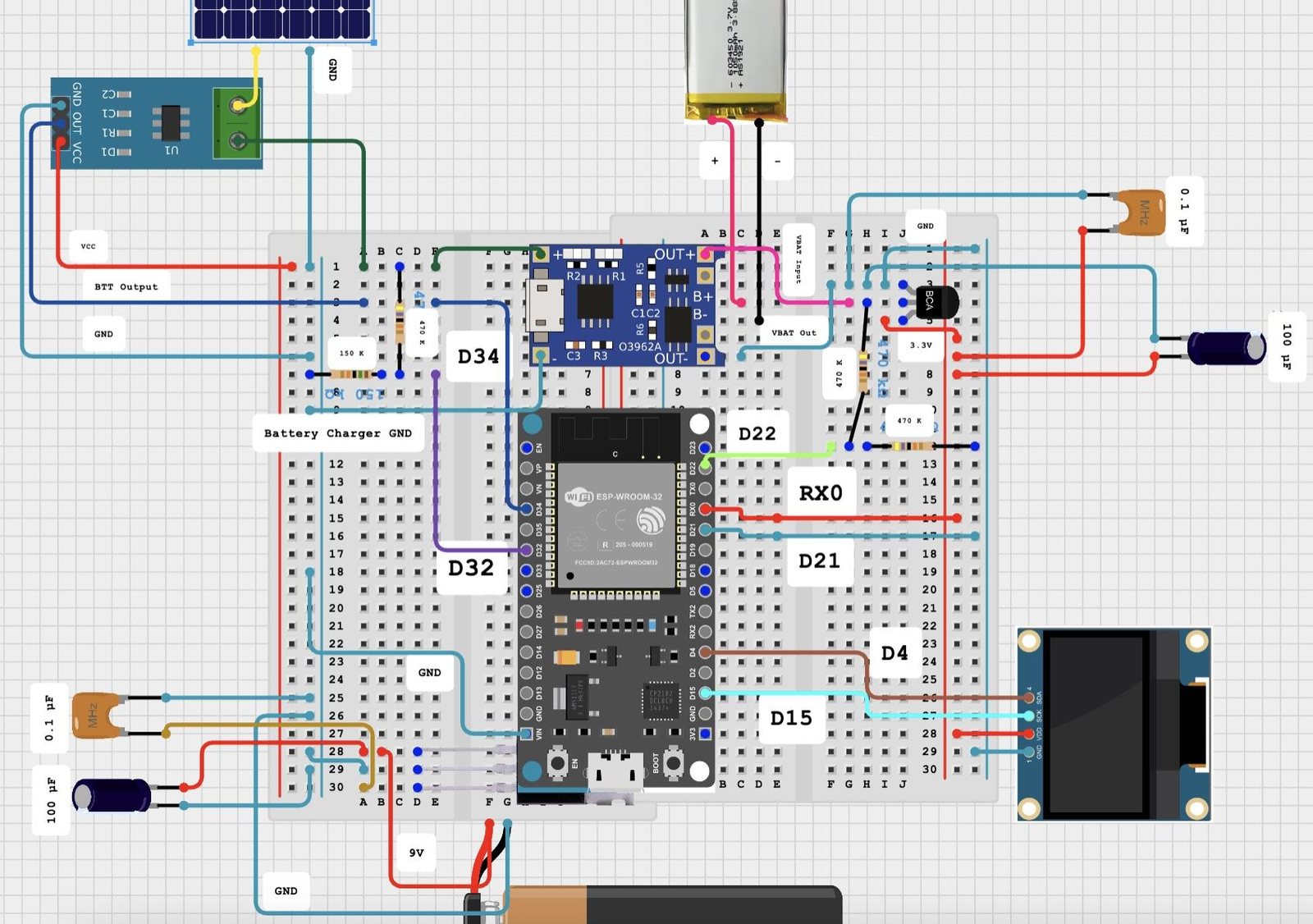This screenshot has height=924, width=1313.
Task: Select the LiPo battery pack
Action: [x=736, y=62]
